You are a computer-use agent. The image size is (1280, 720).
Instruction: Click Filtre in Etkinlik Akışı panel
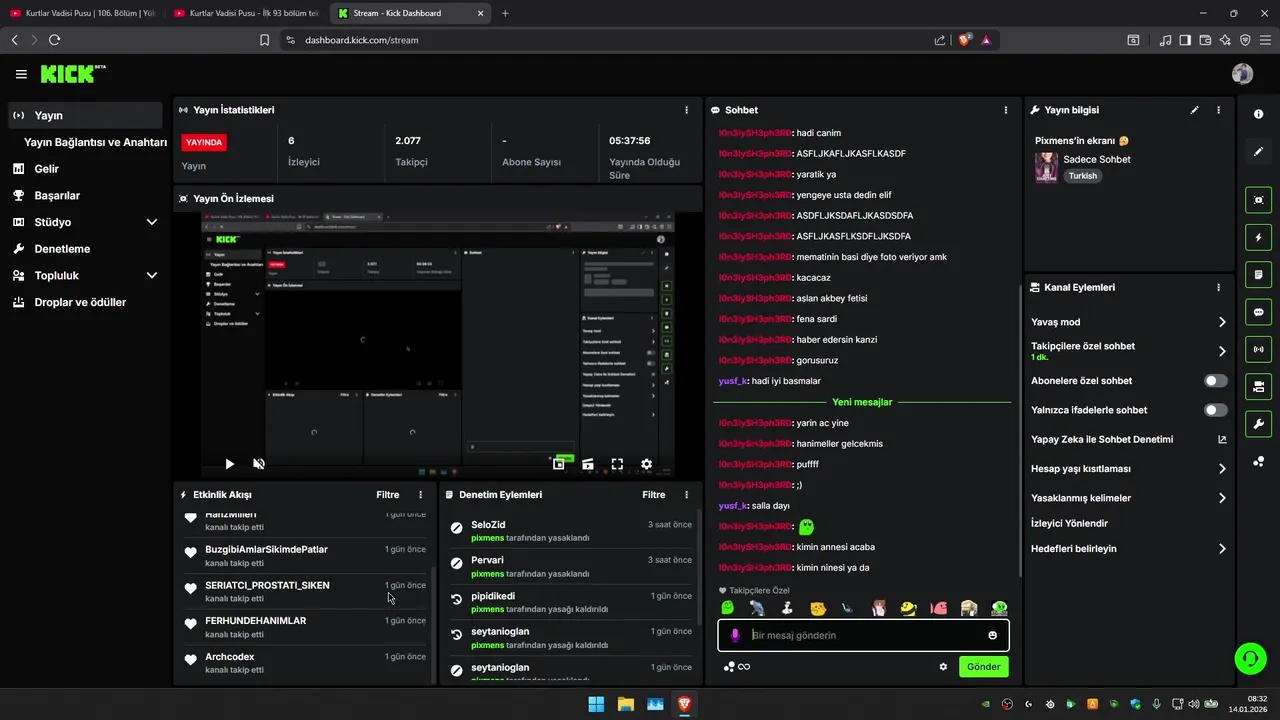click(x=388, y=495)
